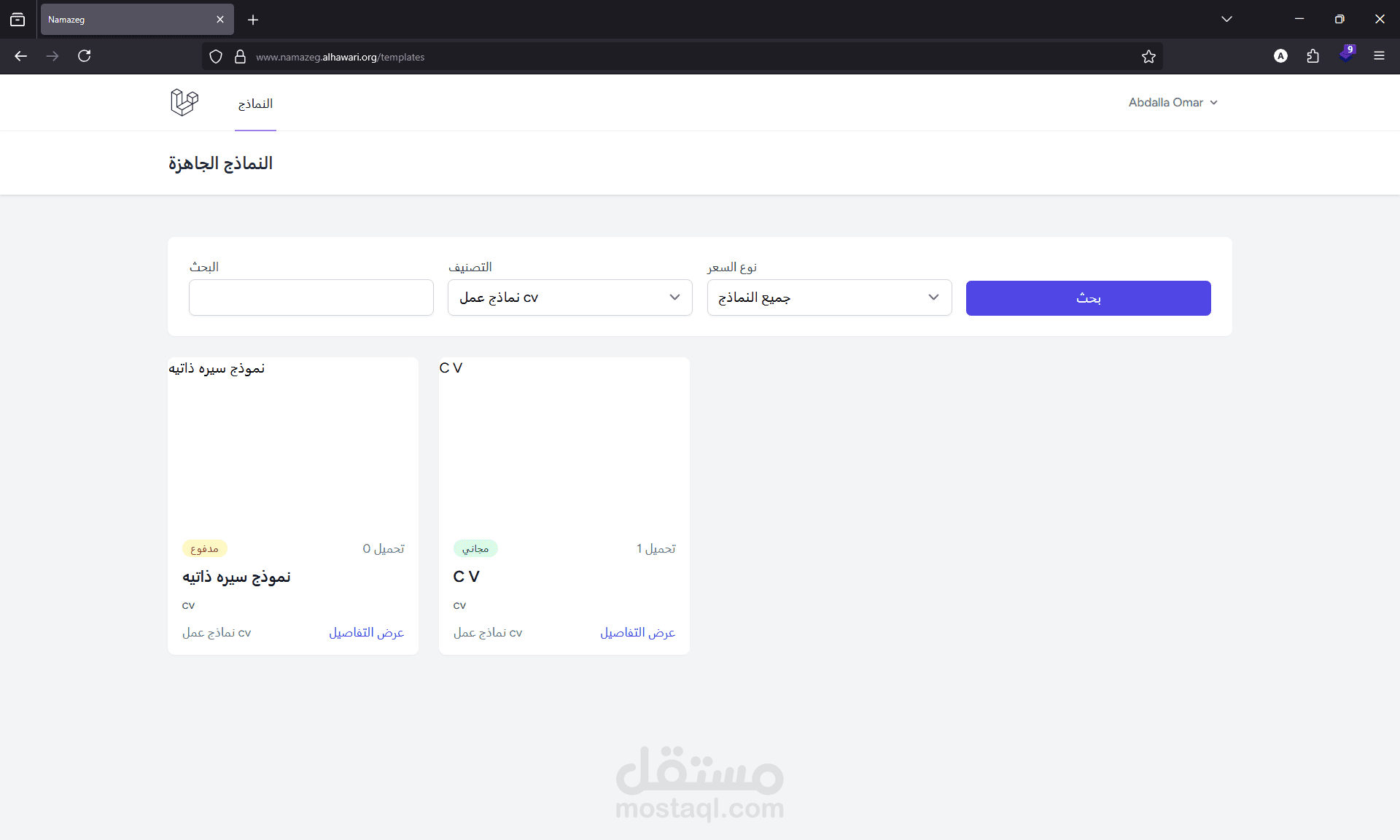Click the نماذج عمل cv category on the paid card
This screenshot has width=1400, height=840.
point(217,633)
